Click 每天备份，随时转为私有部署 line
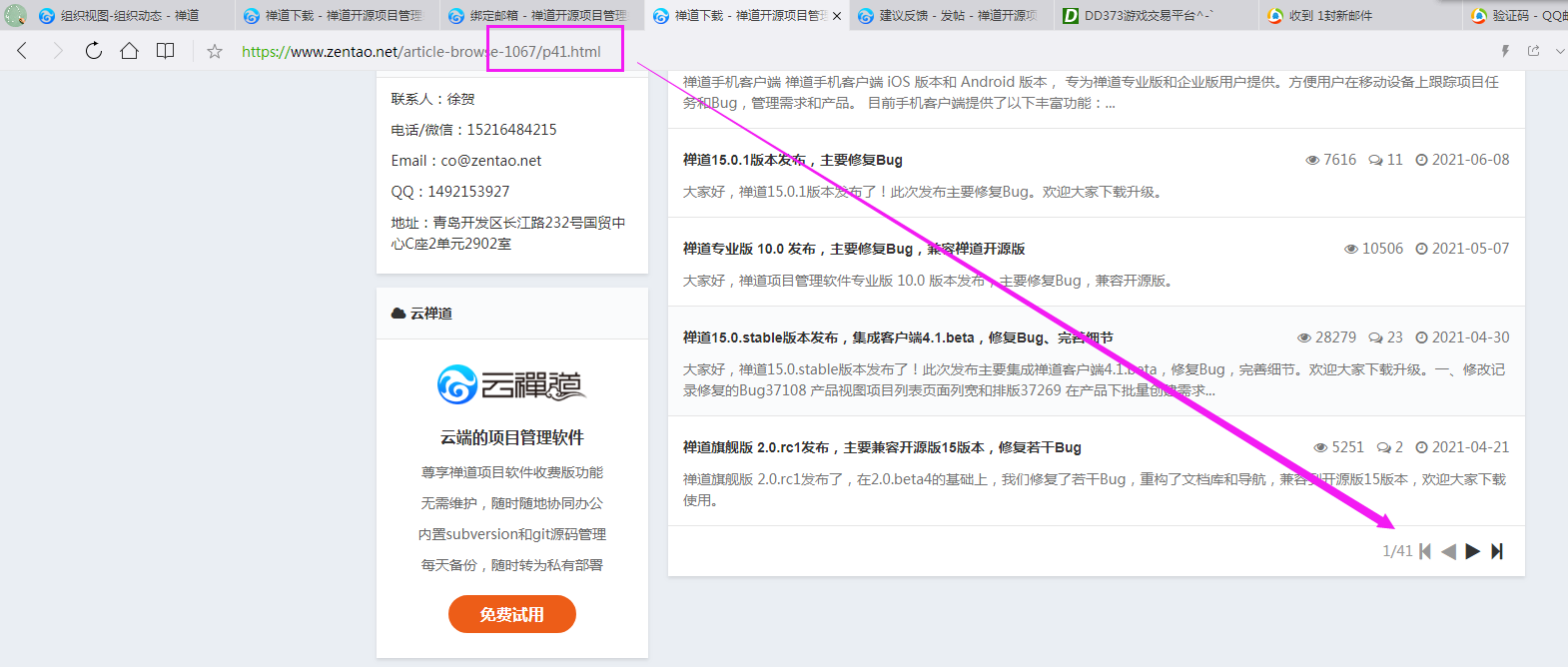 click(x=512, y=565)
